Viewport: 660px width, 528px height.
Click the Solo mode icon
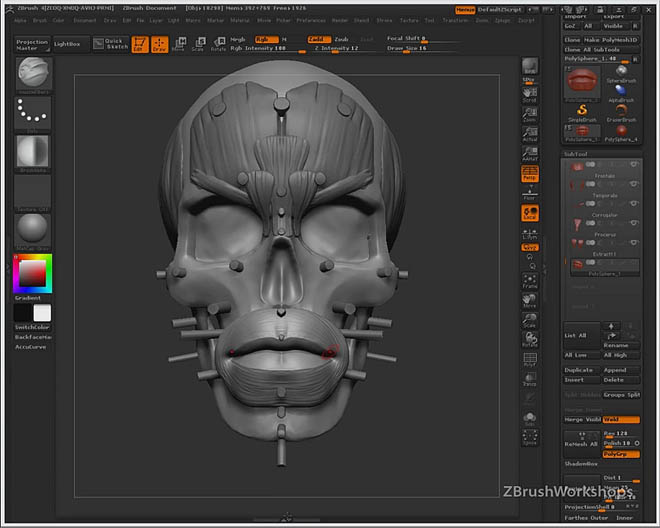point(530,418)
